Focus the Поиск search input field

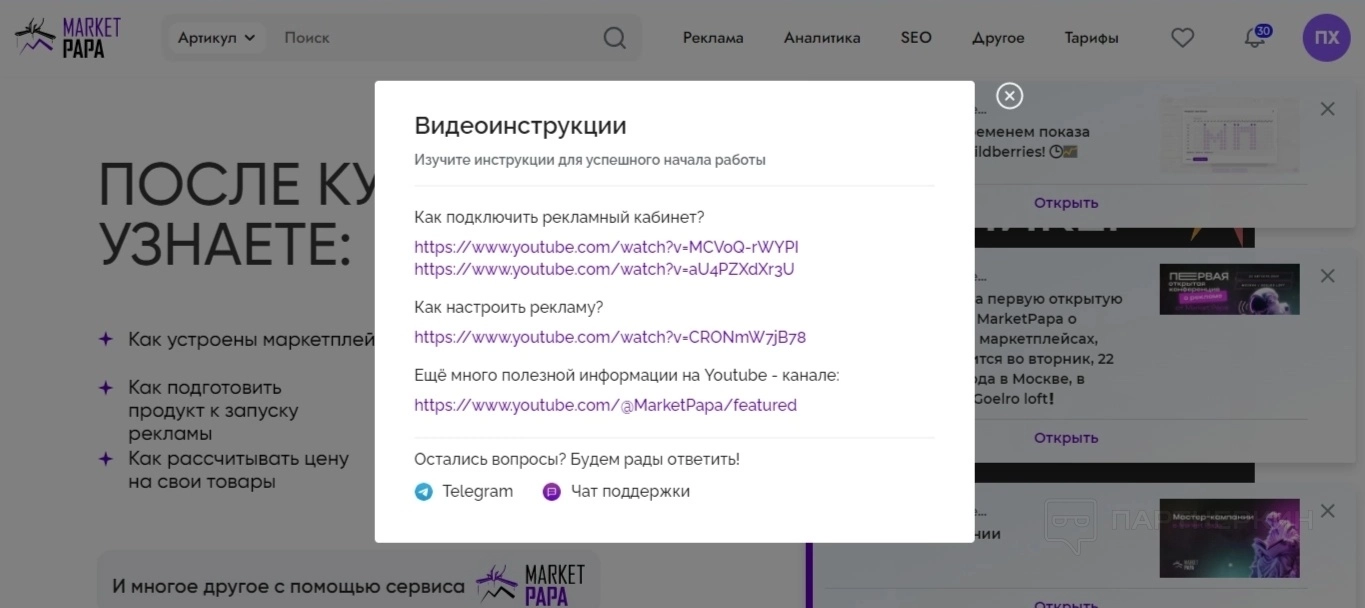point(435,38)
